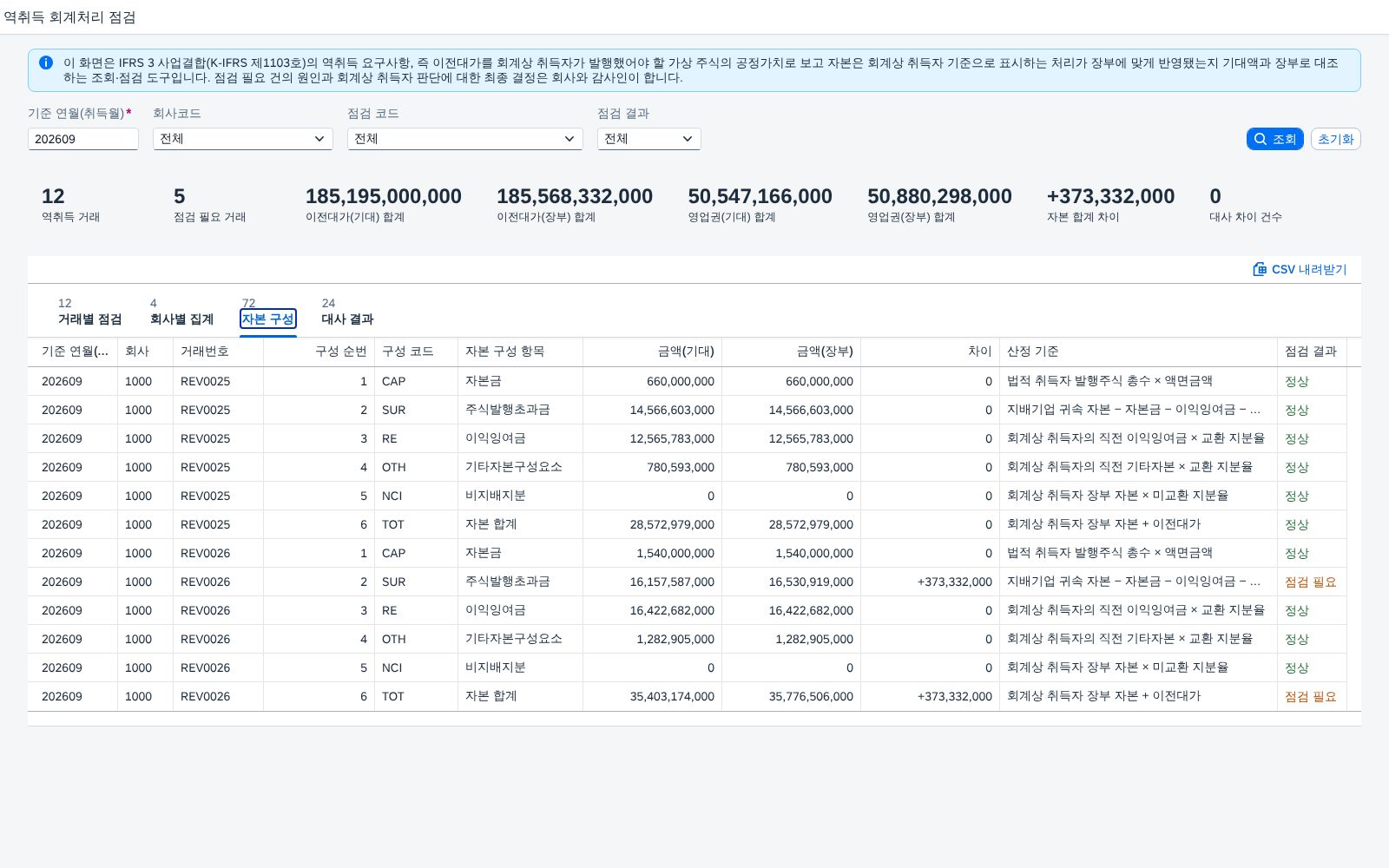Click the 0 대사 차이 건수 KPI
Screen dimensions: 1389x868
(x=1245, y=205)
